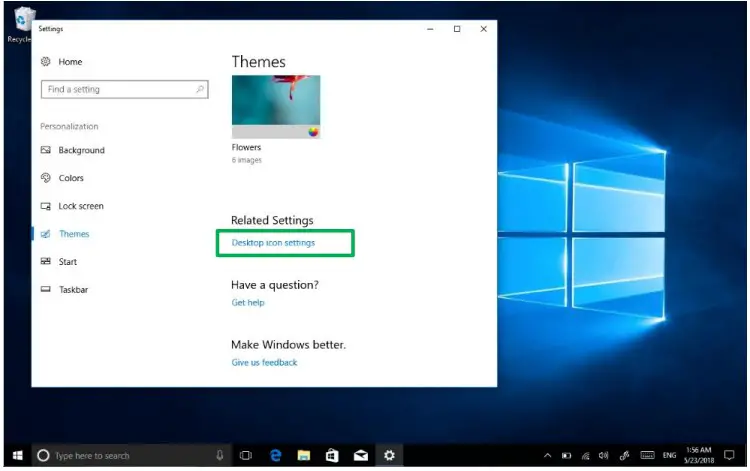Minimize the Settings window
Image resolution: width=750 pixels, height=471 pixels.
[x=430, y=29]
